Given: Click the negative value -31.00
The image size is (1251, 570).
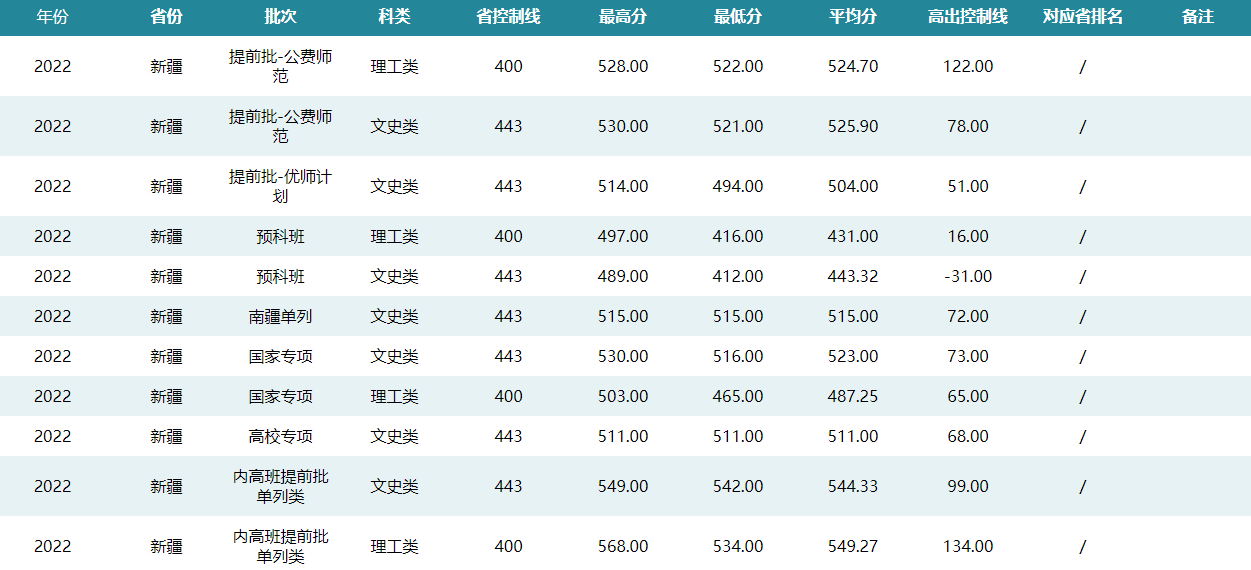Looking at the screenshot, I should 968,276.
